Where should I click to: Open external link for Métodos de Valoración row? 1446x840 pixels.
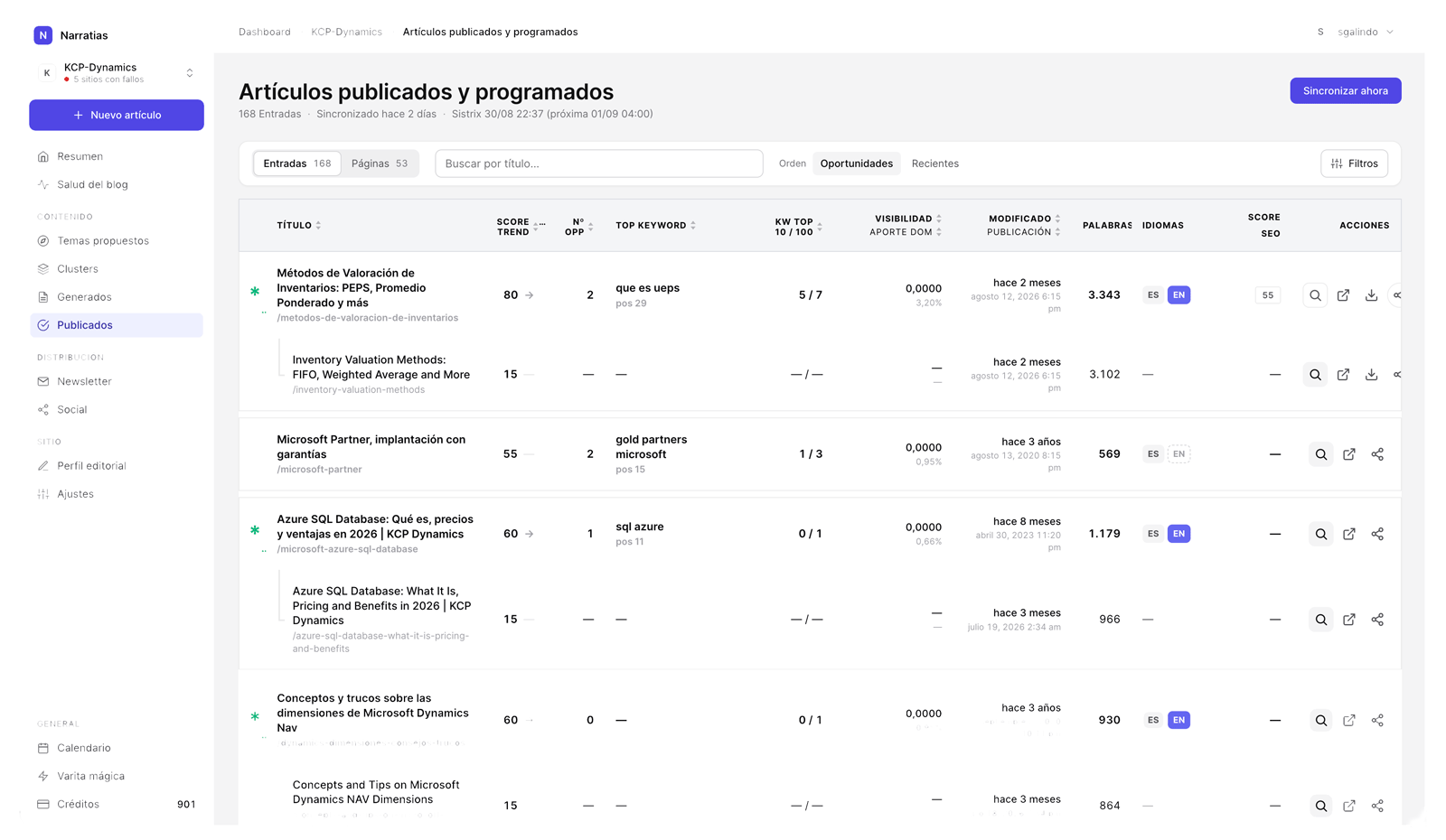pos(1343,295)
